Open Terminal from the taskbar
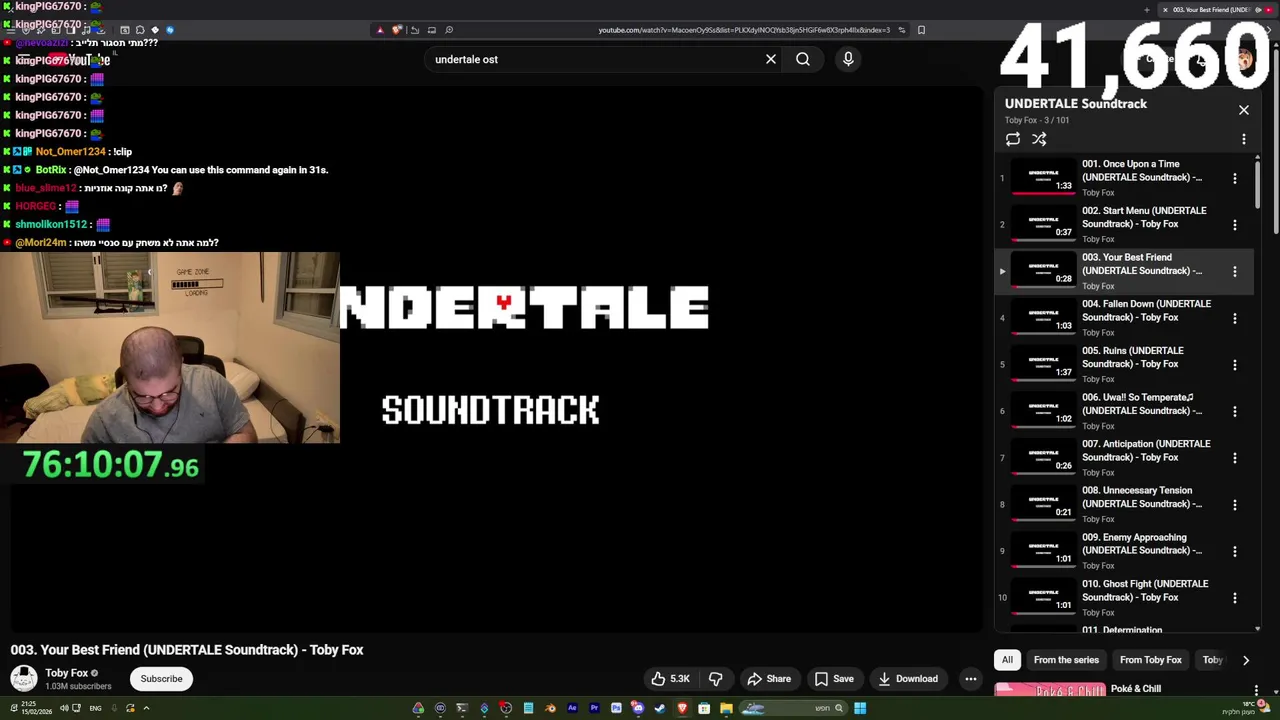Image resolution: width=1280 pixels, height=720 pixels. pyautogui.click(x=462, y=708)
